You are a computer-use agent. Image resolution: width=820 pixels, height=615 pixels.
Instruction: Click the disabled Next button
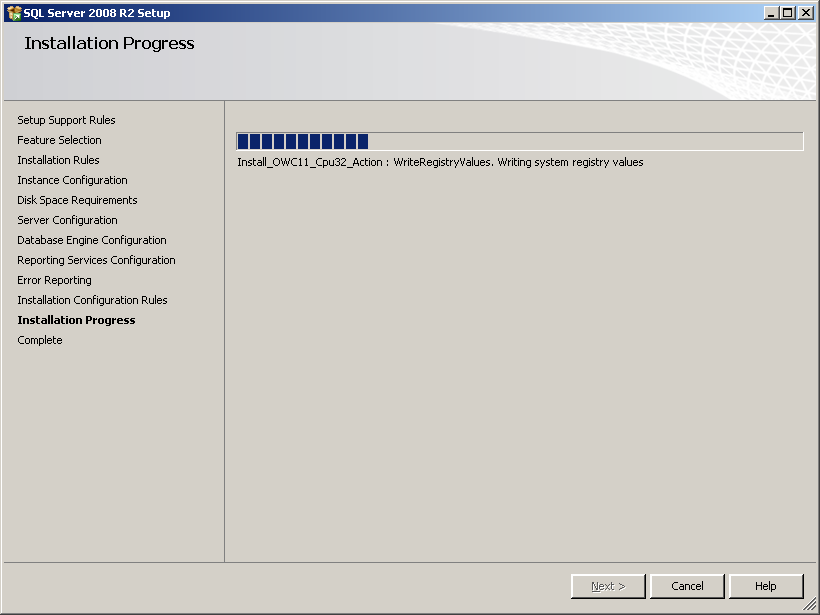(608, 586)
